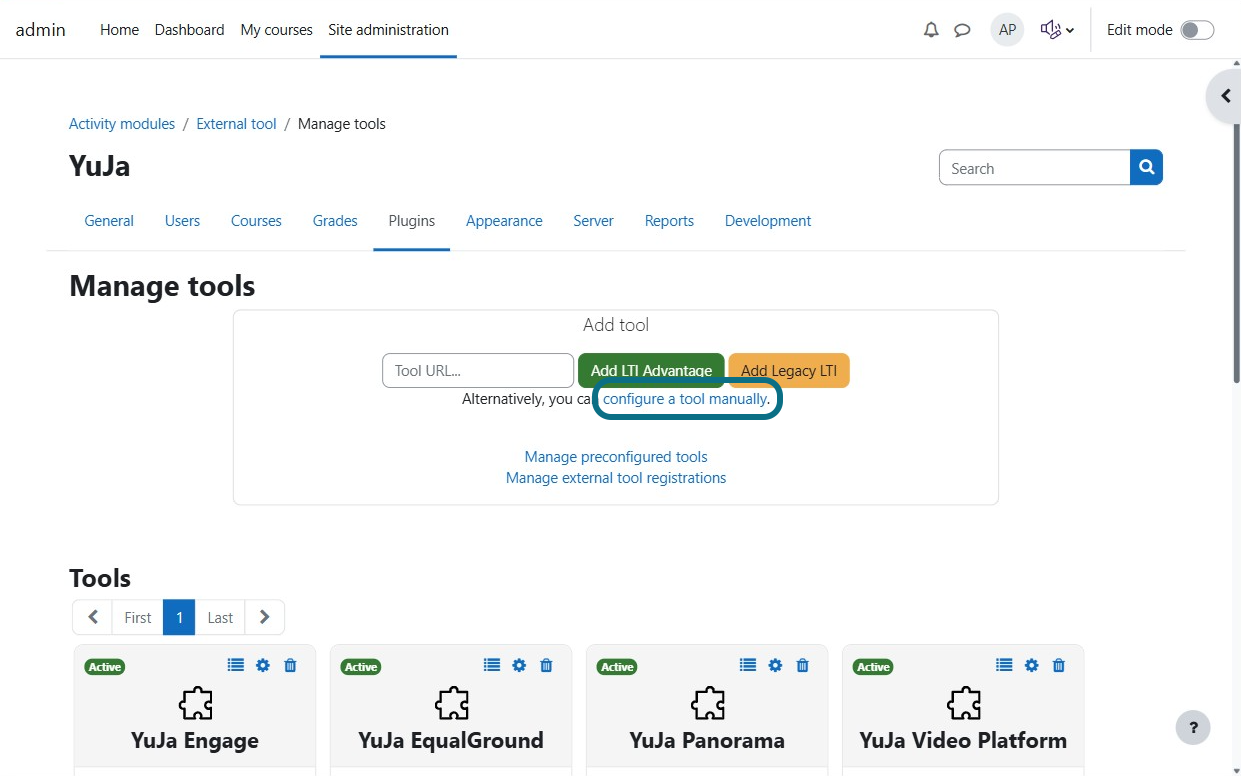Click the YuJa Video Platform puzzle icon

963,703
